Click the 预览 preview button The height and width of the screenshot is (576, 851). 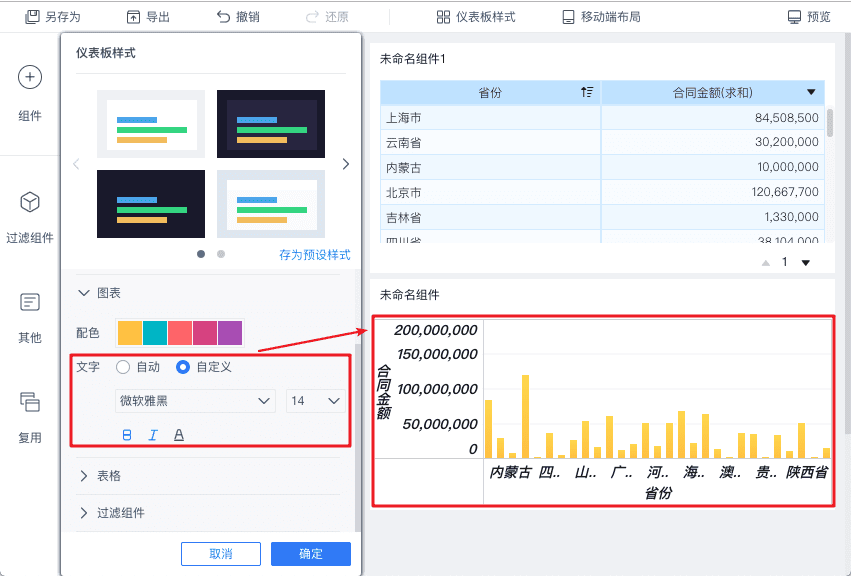[809, 17]
